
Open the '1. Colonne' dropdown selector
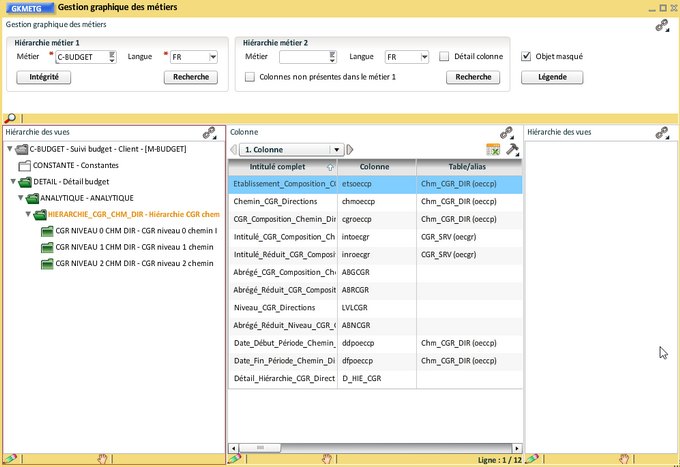pyautogui.click(x=337, y=149)
